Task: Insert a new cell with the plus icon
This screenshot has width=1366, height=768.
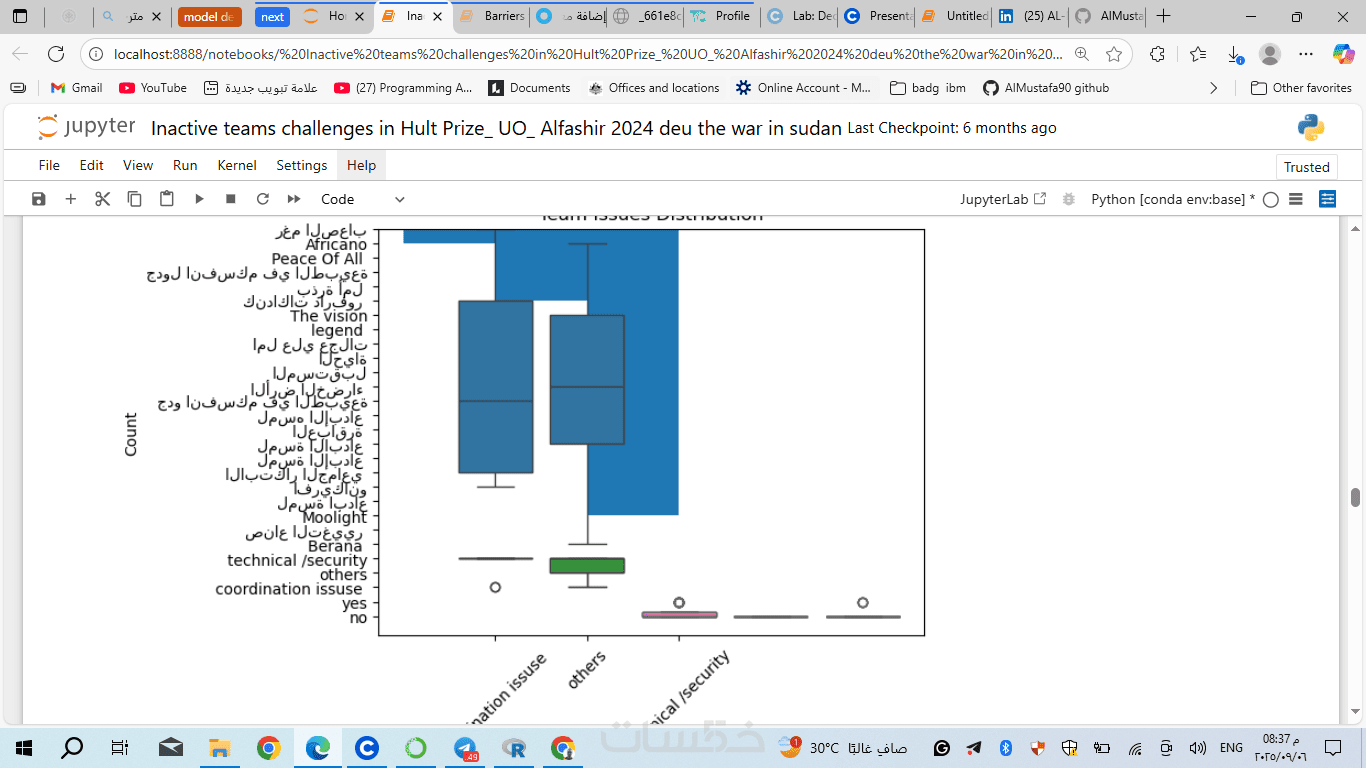Action: (71, 199)
